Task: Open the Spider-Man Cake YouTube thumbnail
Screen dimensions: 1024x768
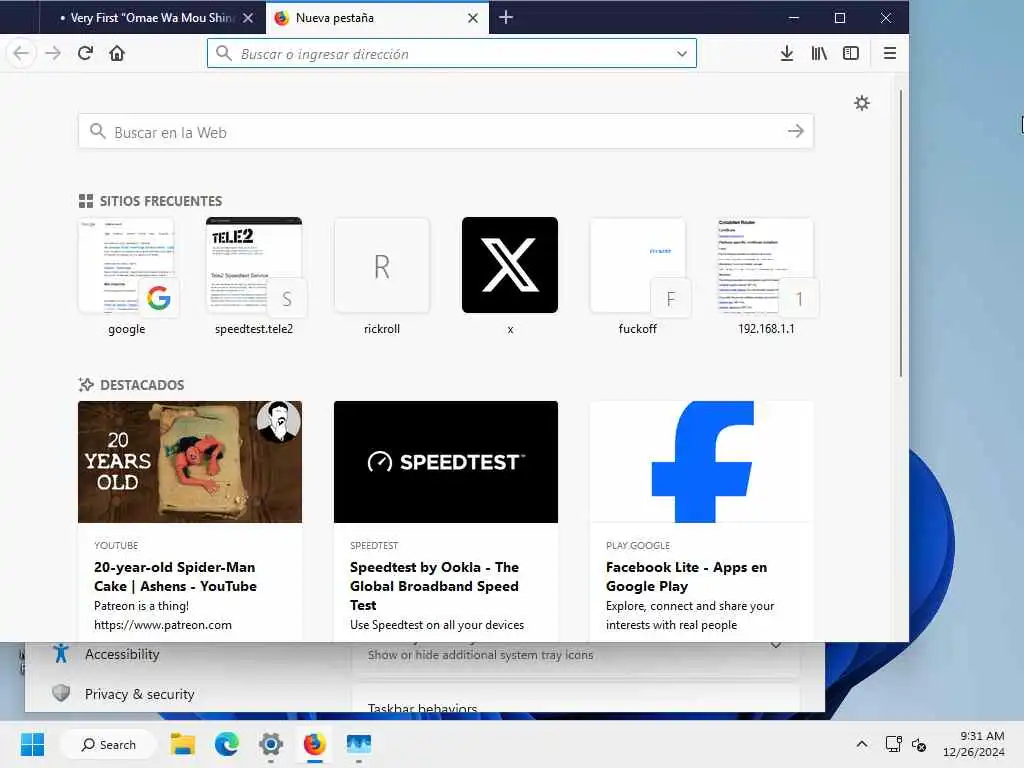Action: 190,462
